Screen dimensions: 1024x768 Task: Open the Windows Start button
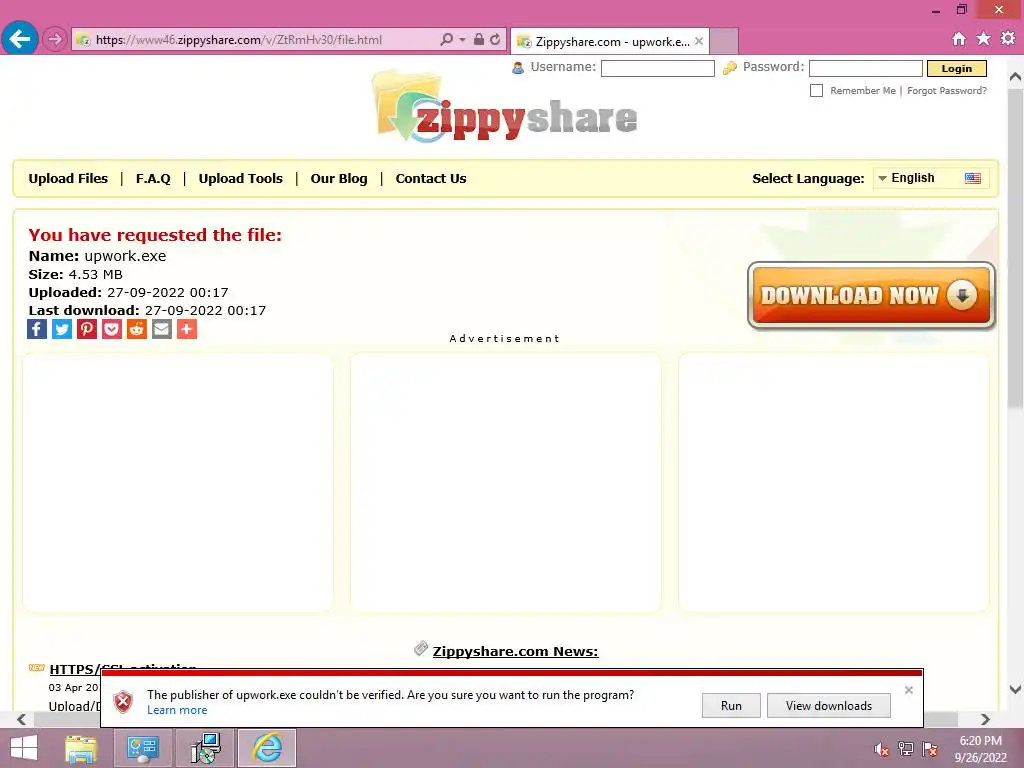pos(24,748)
